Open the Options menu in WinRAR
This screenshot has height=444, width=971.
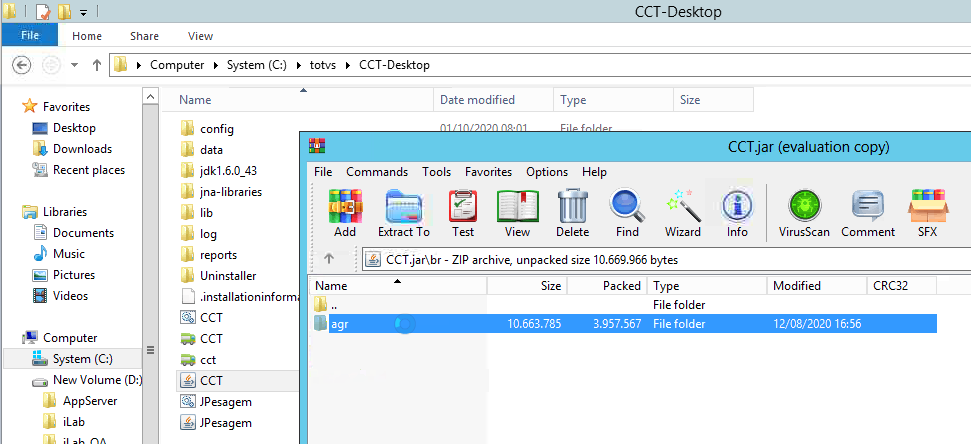click(547, 172)
